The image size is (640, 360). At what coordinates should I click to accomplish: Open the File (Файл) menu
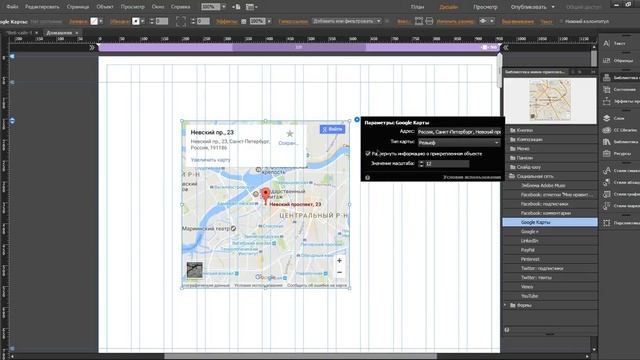[x=12, y=7]
